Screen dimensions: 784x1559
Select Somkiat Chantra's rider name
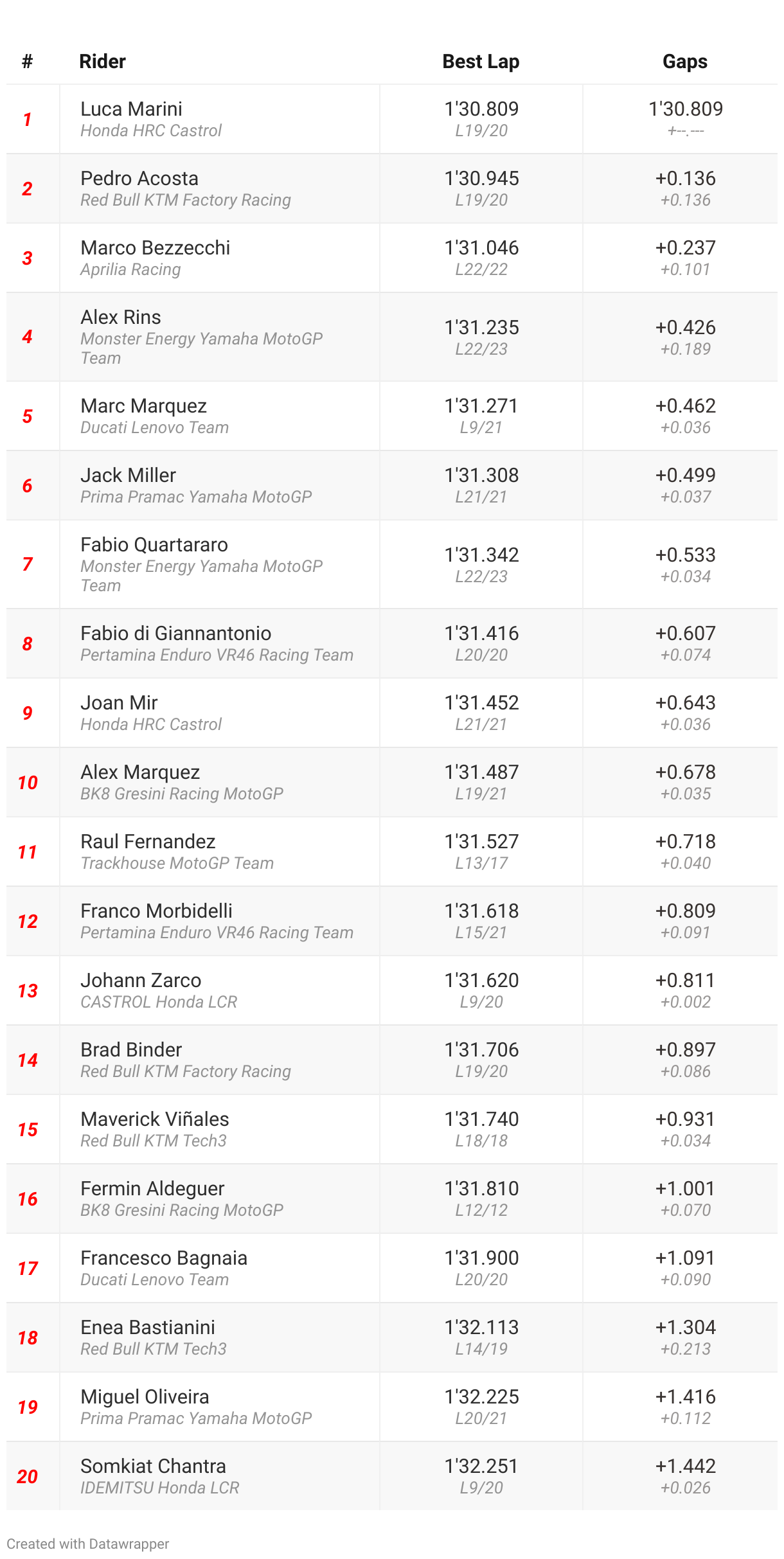pyautogui.click(x=153, y=1466)
